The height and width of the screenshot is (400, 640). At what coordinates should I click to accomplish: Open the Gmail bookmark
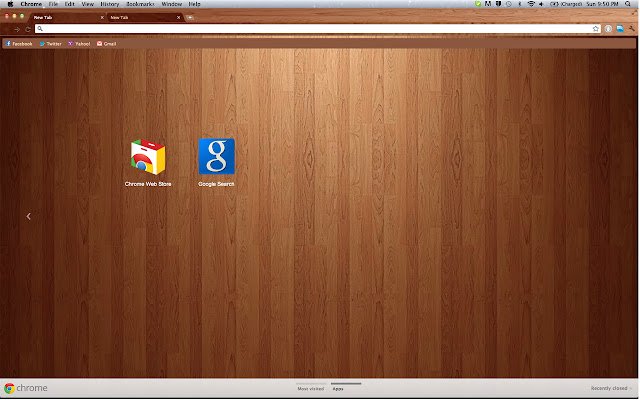pos(107,44)
